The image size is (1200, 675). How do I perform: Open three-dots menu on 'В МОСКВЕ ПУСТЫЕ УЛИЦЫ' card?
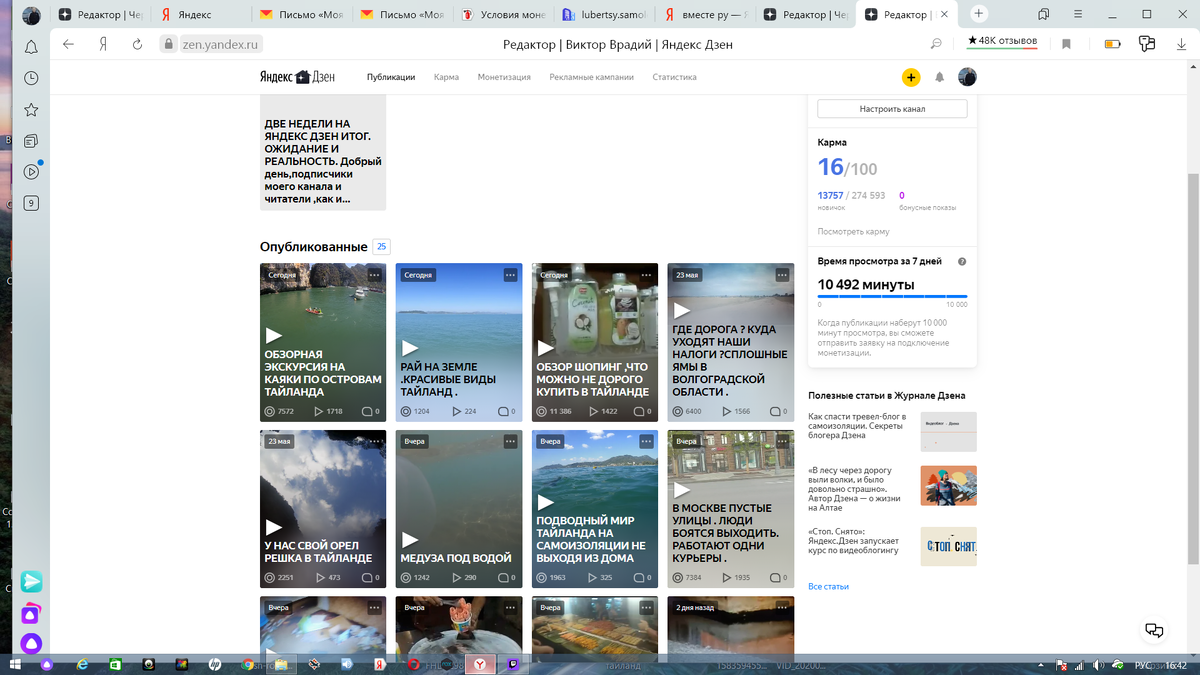[x=782, y=441]
